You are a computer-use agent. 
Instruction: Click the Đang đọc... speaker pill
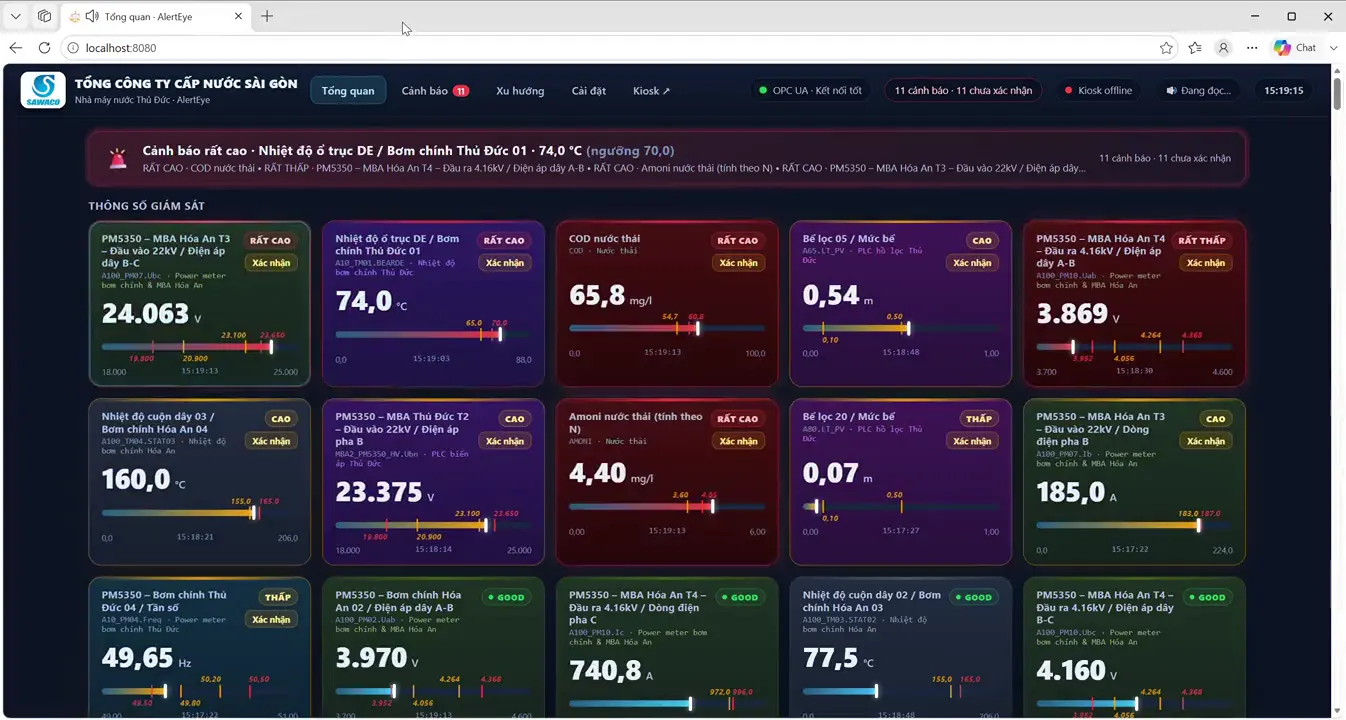click(1198, 91)
